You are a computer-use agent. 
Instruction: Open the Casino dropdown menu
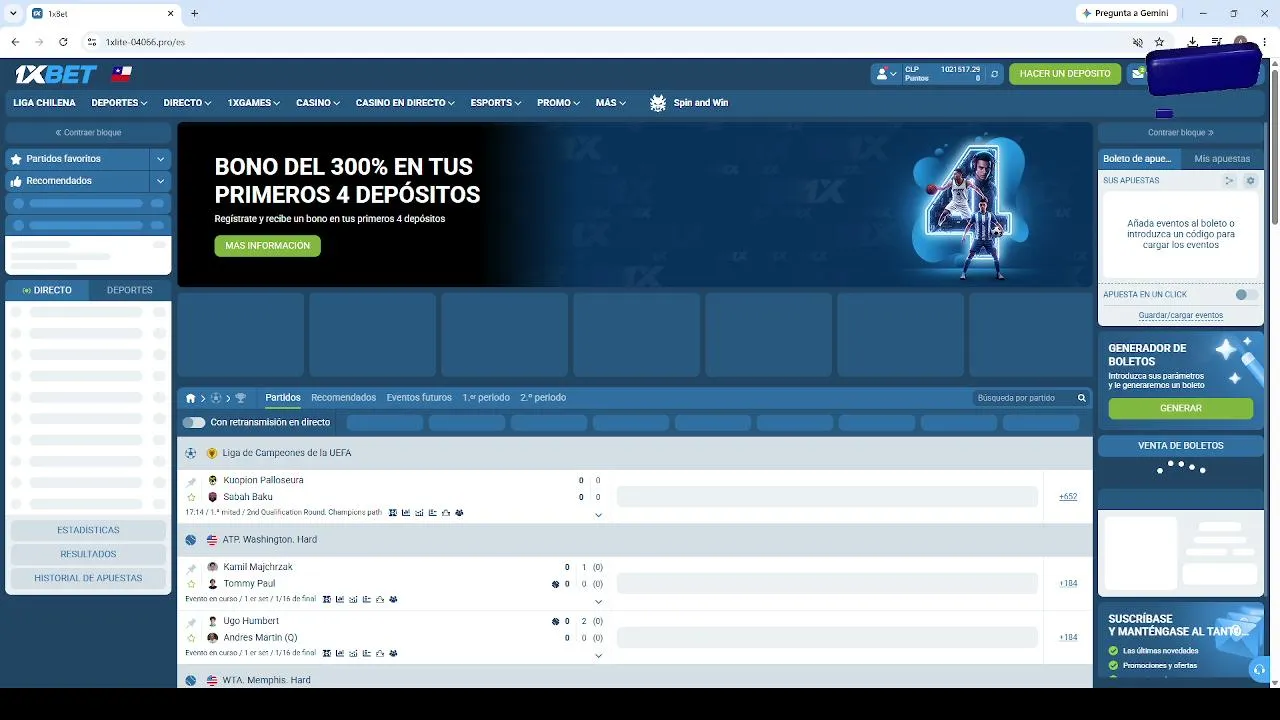point(318,103)
